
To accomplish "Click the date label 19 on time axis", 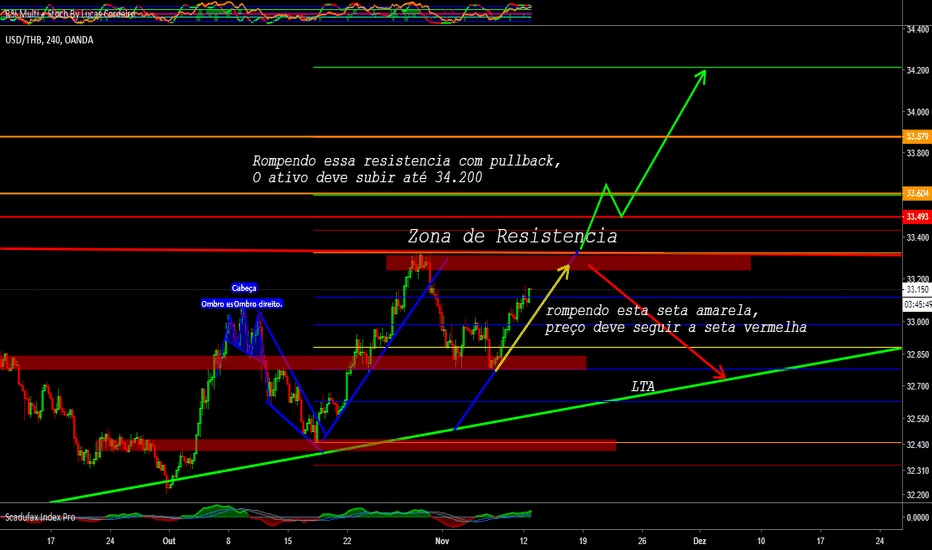I will (582, 541).
